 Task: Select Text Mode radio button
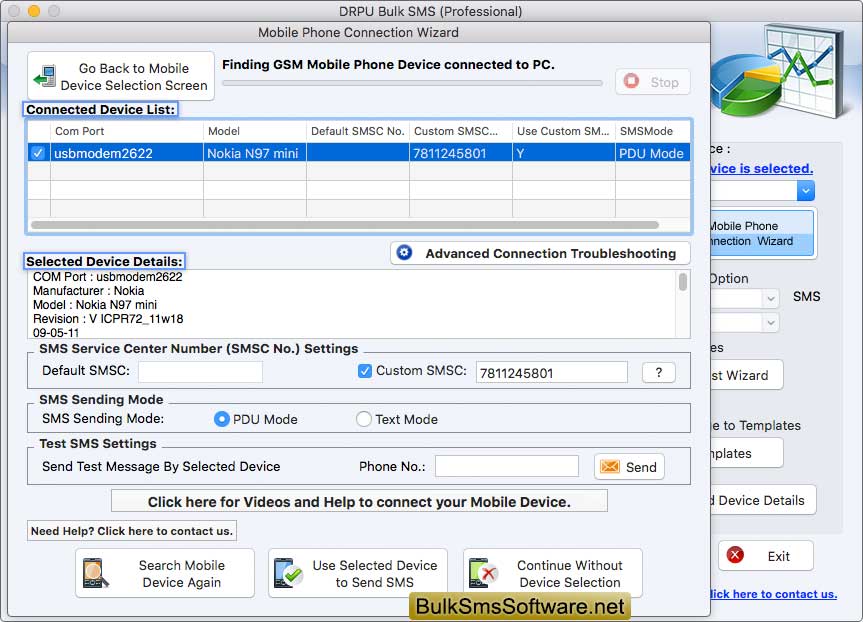click(364, 419)
